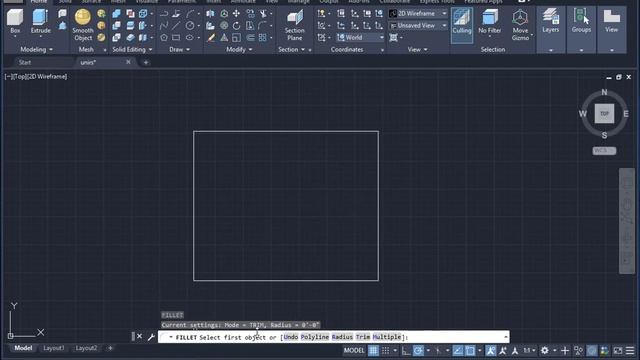Choose the Undo option in command line
640x360 pixels.
click(x=291, y=337)
